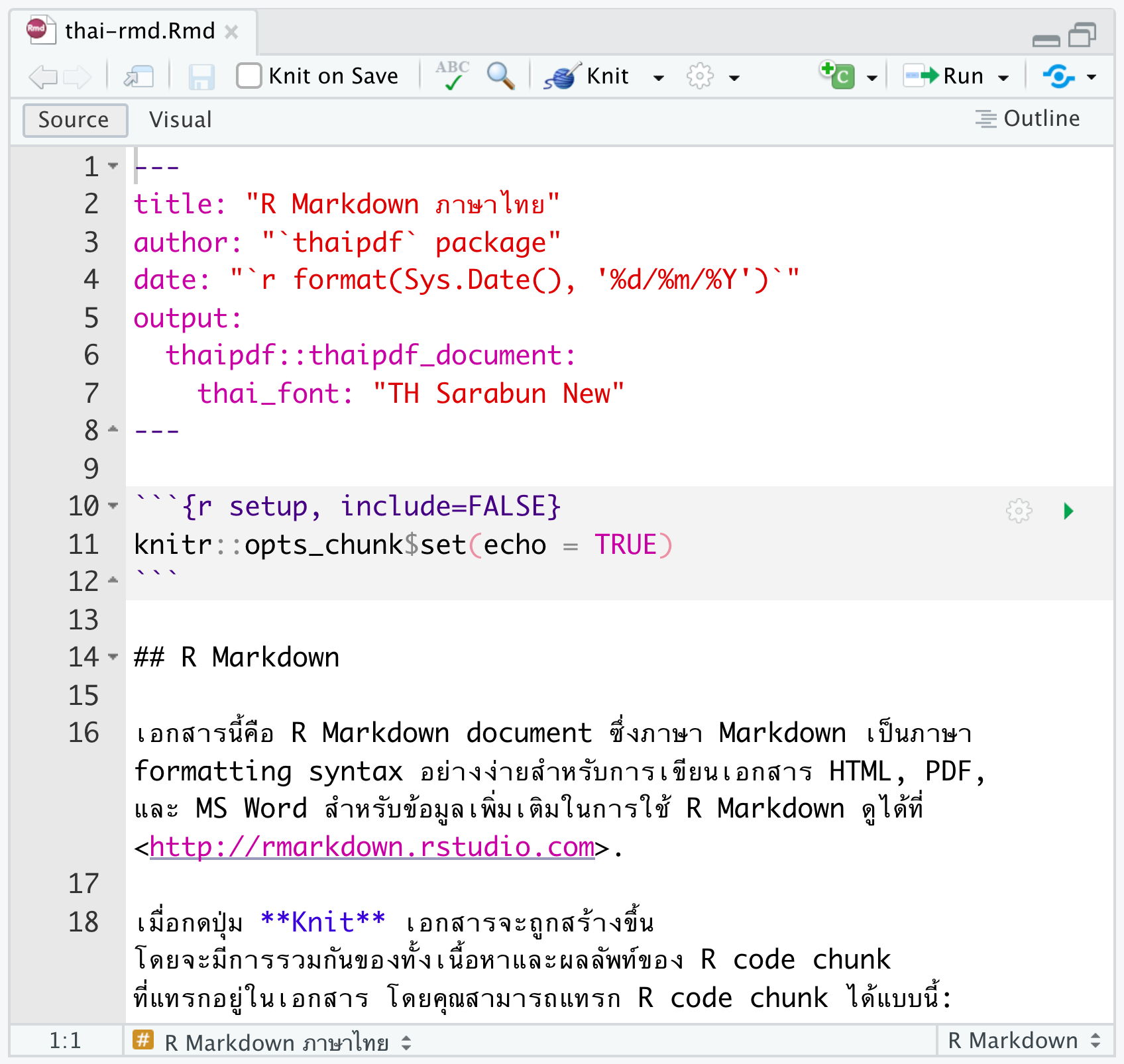
Task: Click the Knit button
Action: click(587, 76)
